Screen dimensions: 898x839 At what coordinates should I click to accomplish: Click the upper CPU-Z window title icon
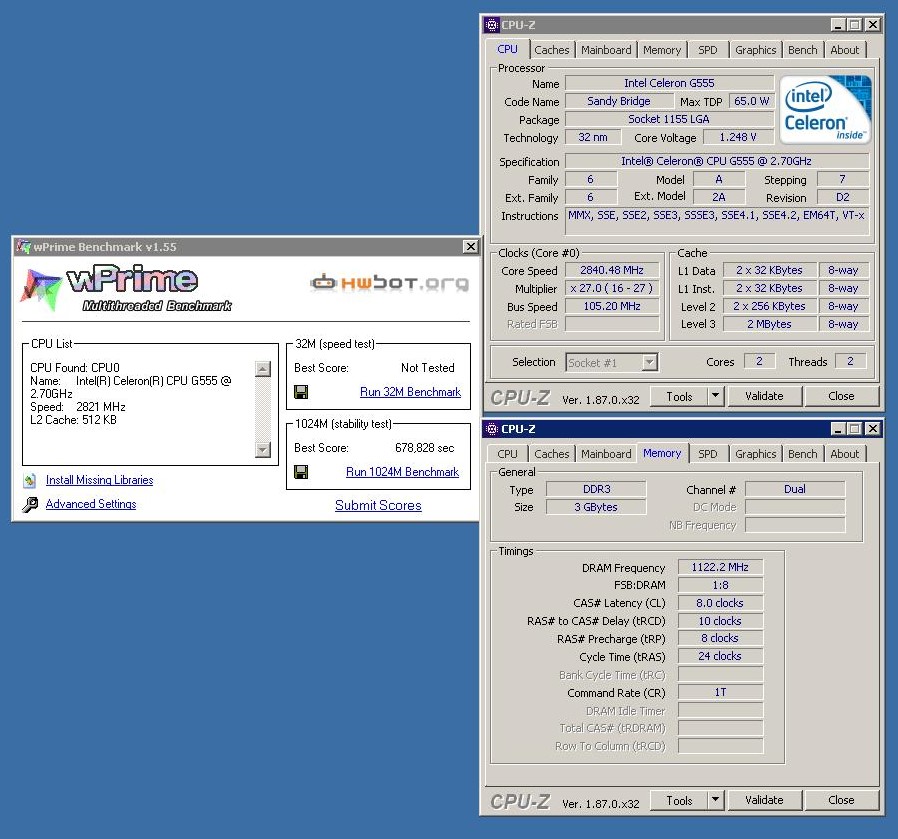(x=491, y=25)
